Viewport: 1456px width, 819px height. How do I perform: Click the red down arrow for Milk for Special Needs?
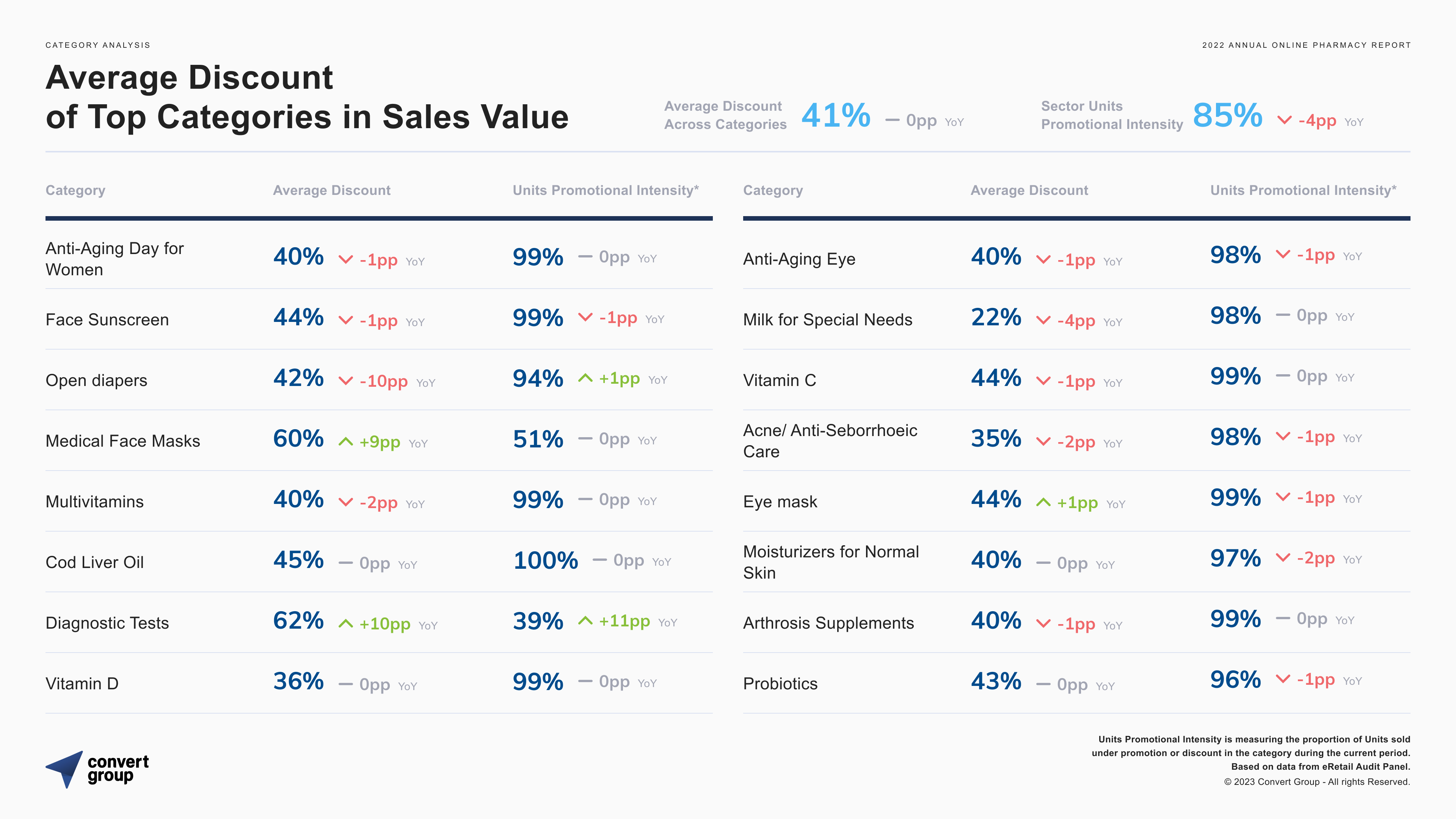coord(1043,320)
